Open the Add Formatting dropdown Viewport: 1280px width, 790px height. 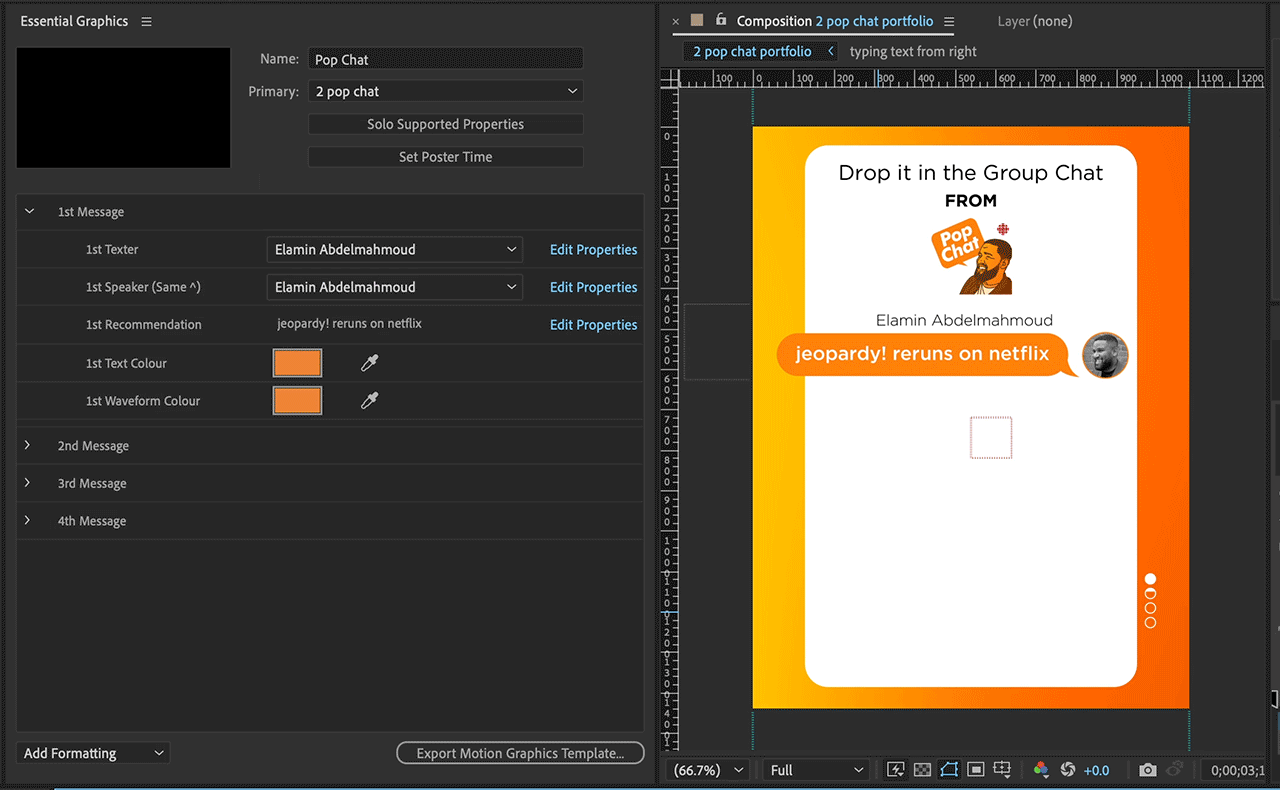point(93,753)
